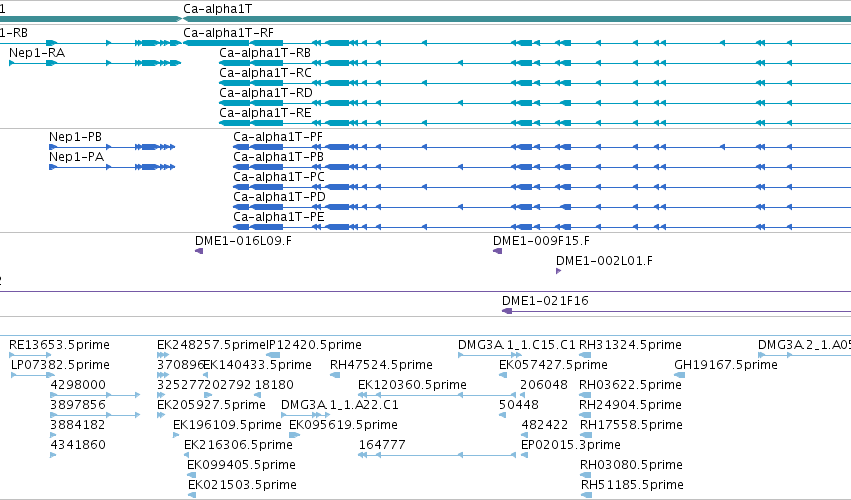The height and width of the screenshot is (500, 851).
Task: Select the Ca-alpha1T-RC transcript label
Action: (265, 73)
